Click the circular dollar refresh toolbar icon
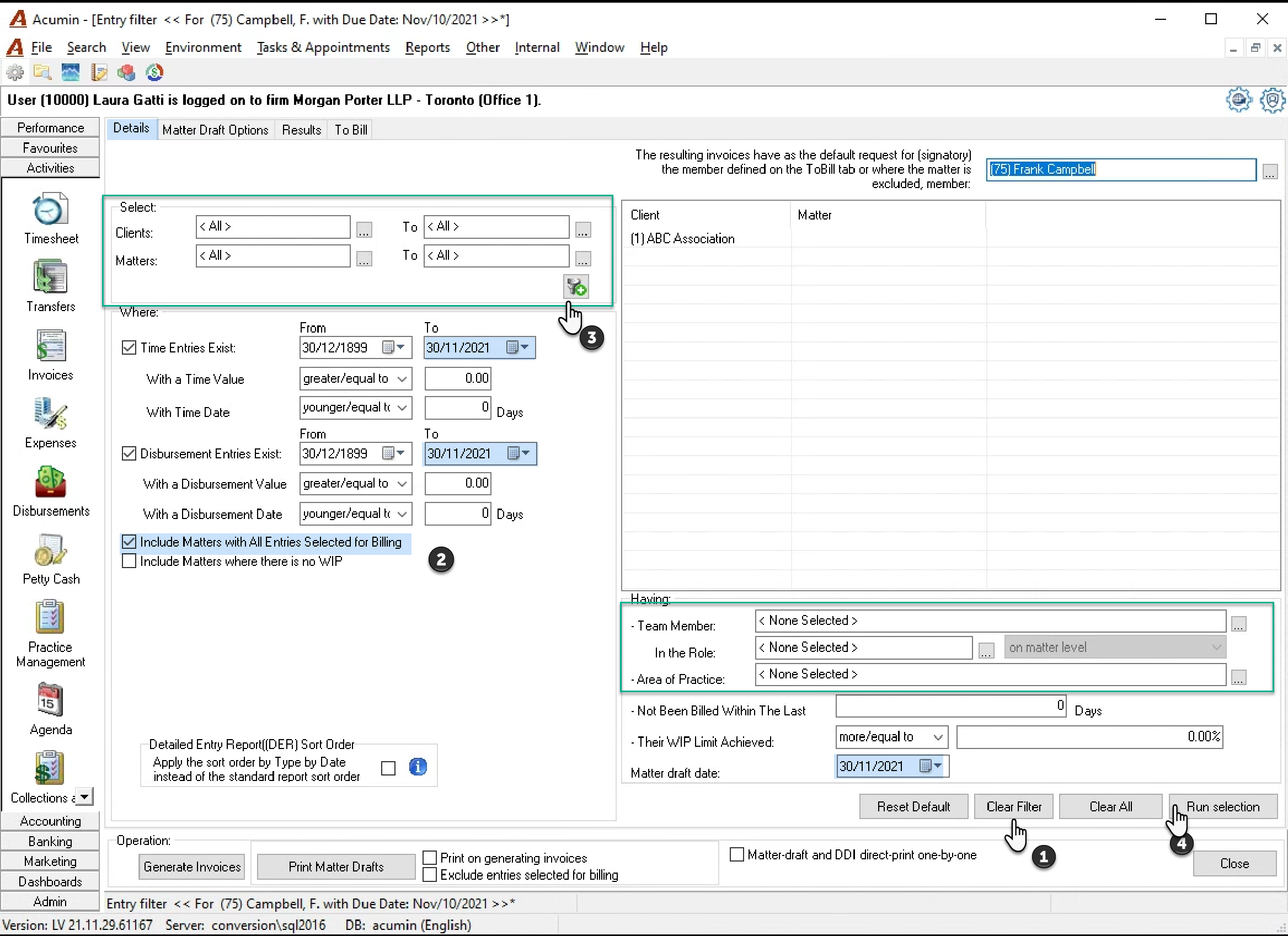1288x936 pixels. 154,72
